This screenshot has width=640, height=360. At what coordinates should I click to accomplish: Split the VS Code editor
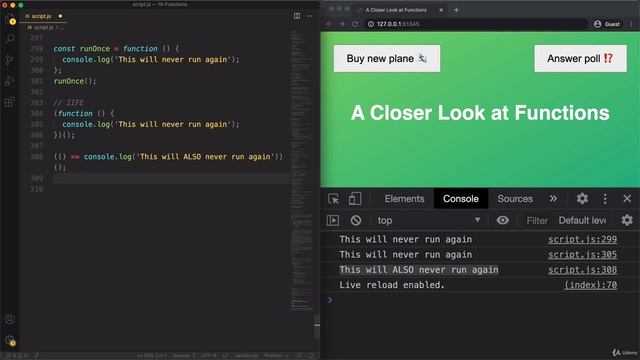click(x=297, y=16)
